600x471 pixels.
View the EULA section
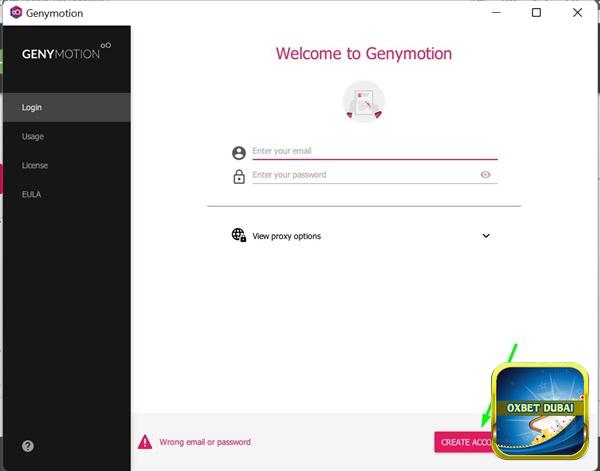click(x=67, y=194)
